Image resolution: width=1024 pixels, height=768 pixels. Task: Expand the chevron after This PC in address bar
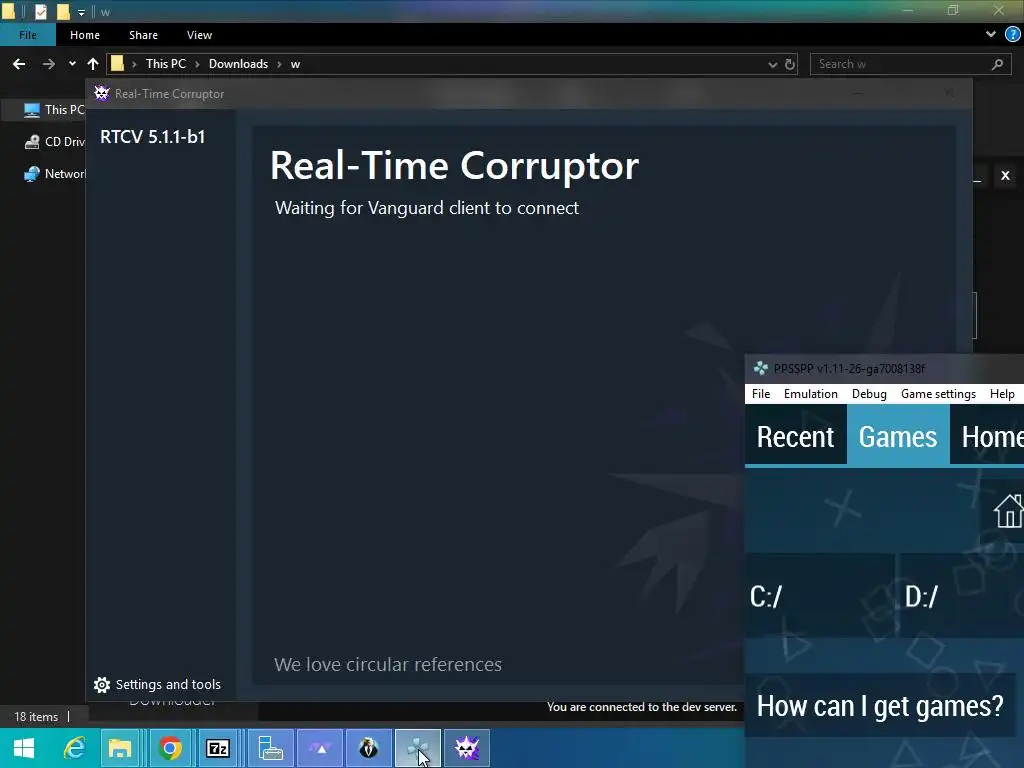click(197, 64)
